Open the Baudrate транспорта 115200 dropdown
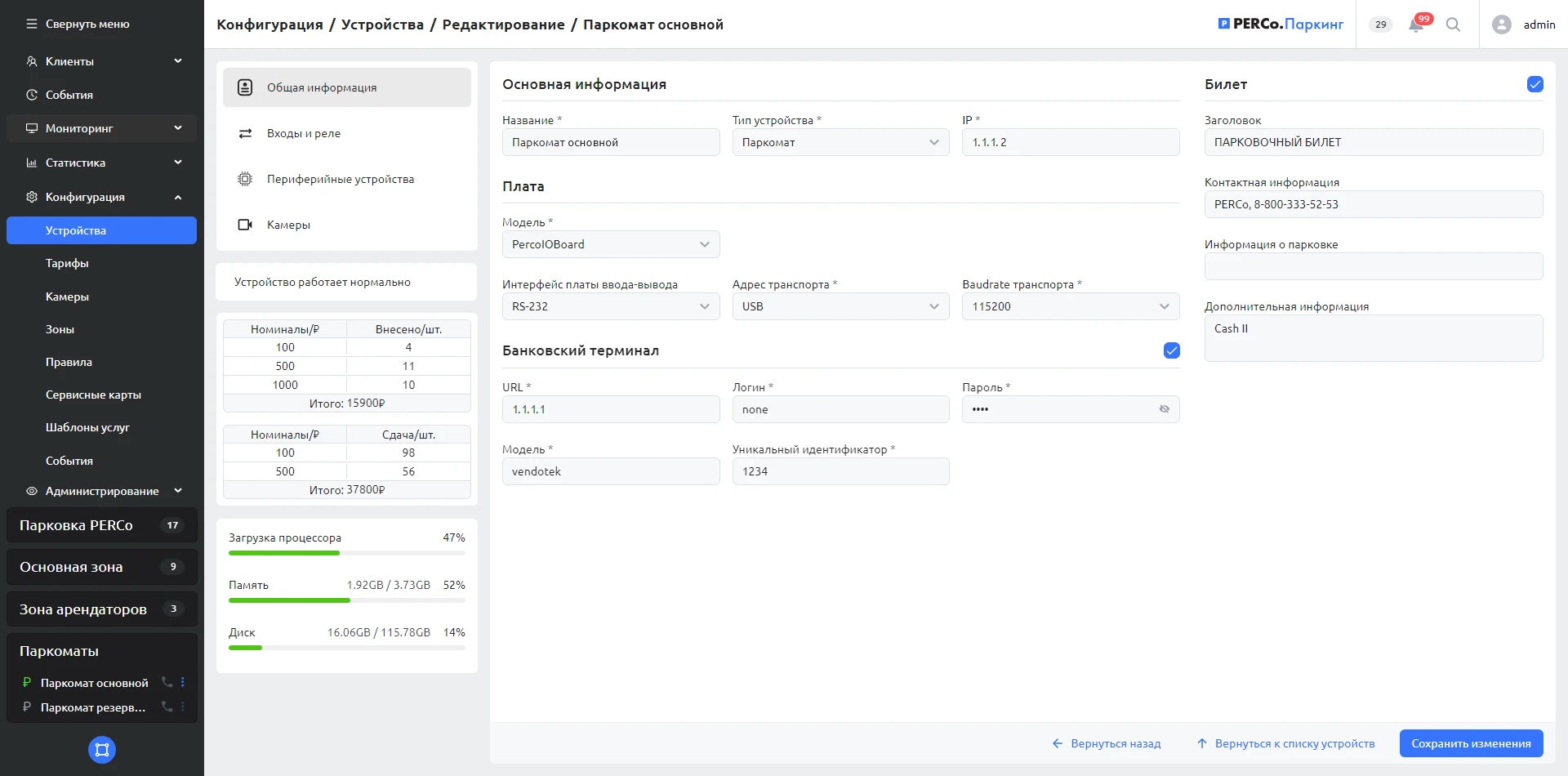 (x=1071, y=306)
